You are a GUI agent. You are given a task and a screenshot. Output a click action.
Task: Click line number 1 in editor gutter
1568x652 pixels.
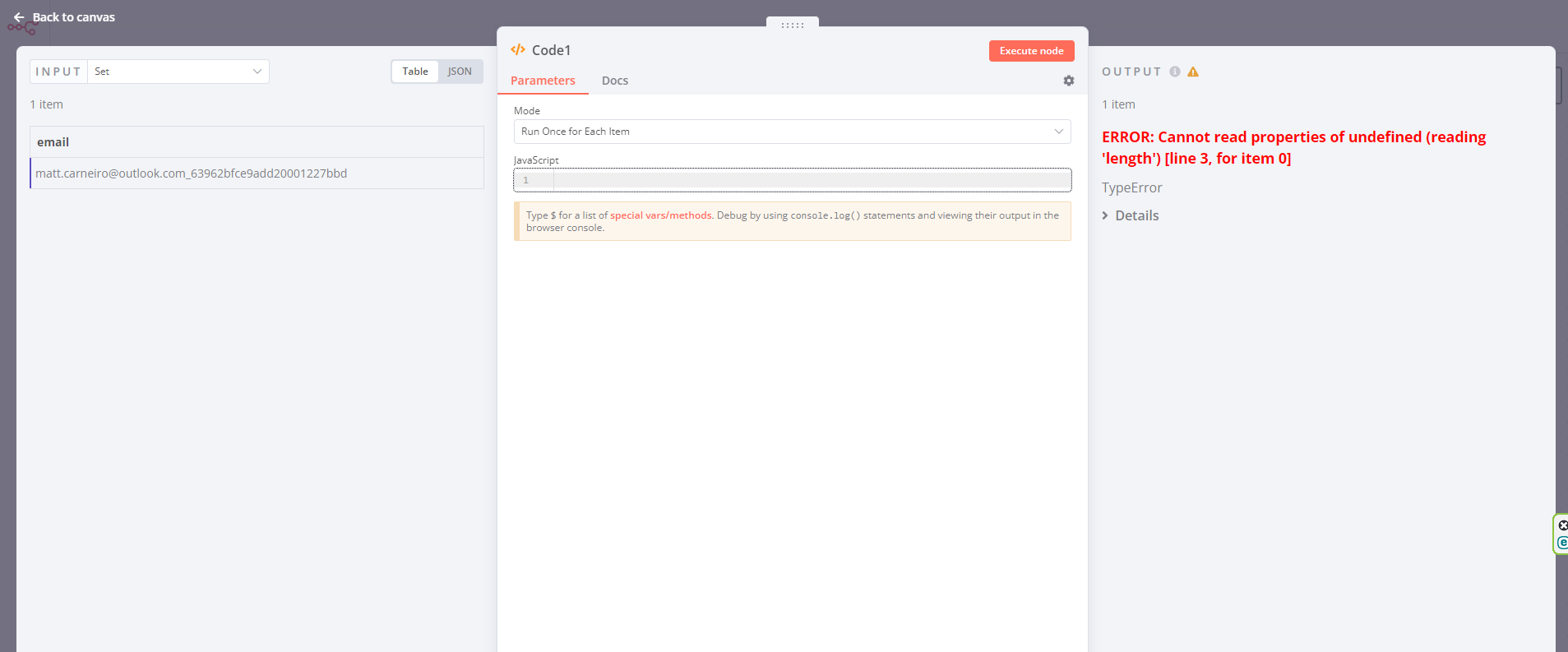[x=526, y=180]
